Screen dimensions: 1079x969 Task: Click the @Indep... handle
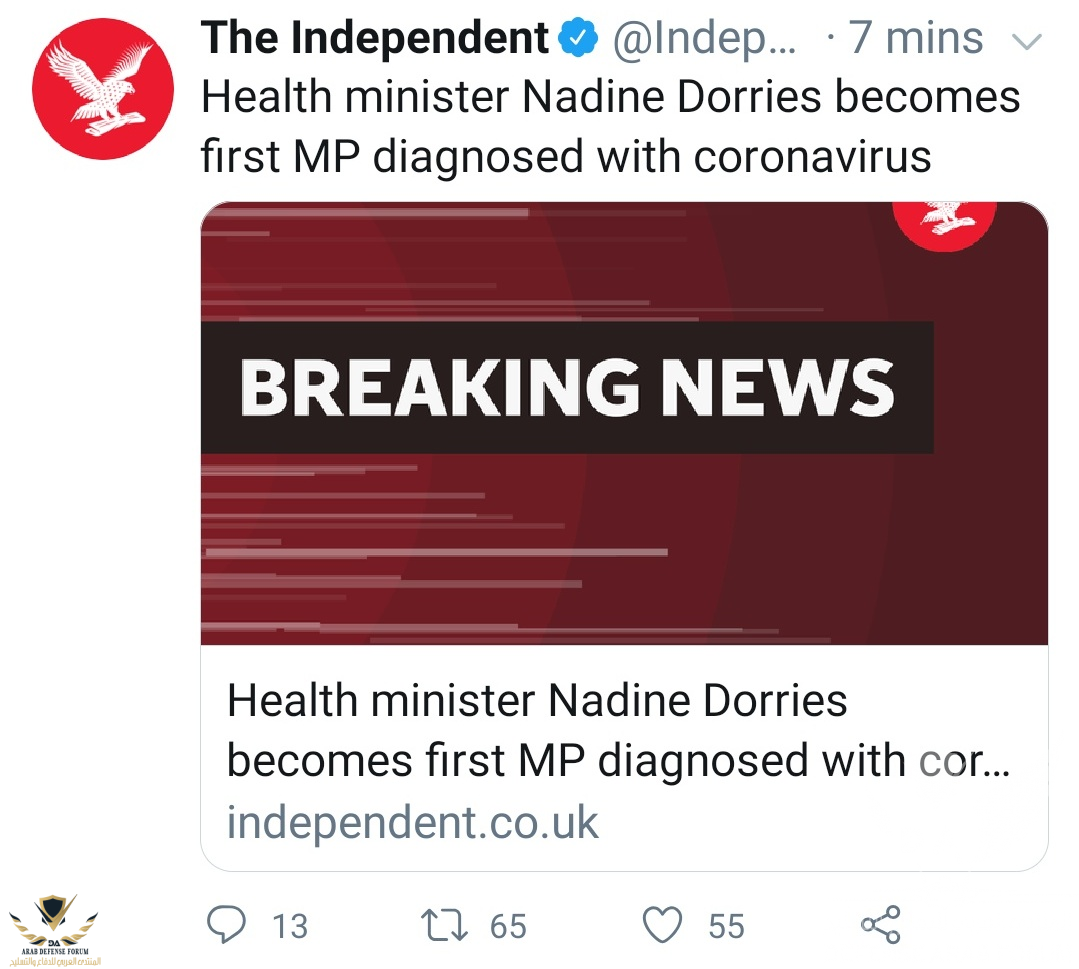pos(705,38)
